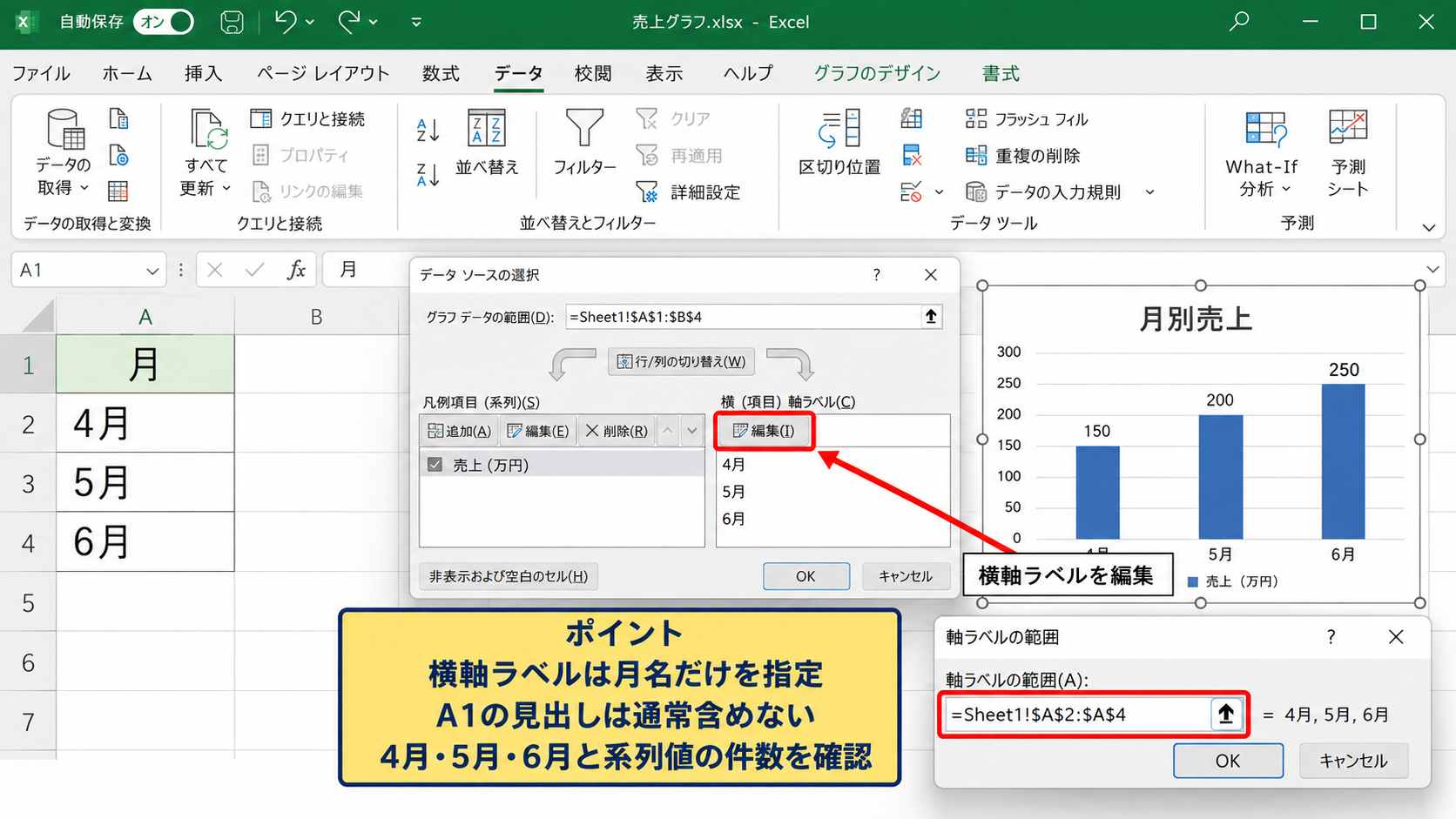Open Quick Access Toolbar customize menu

click(x=416, y=23)
